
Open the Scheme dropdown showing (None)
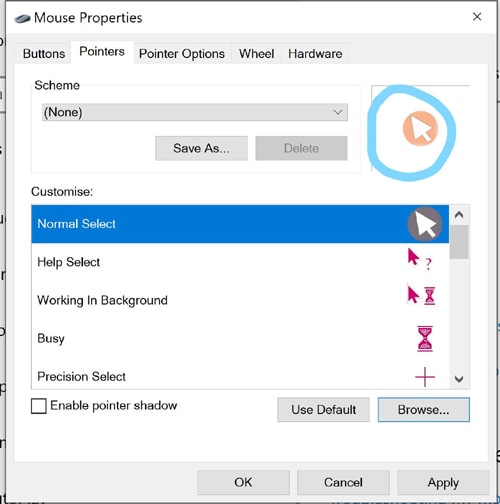pos(195,112)
